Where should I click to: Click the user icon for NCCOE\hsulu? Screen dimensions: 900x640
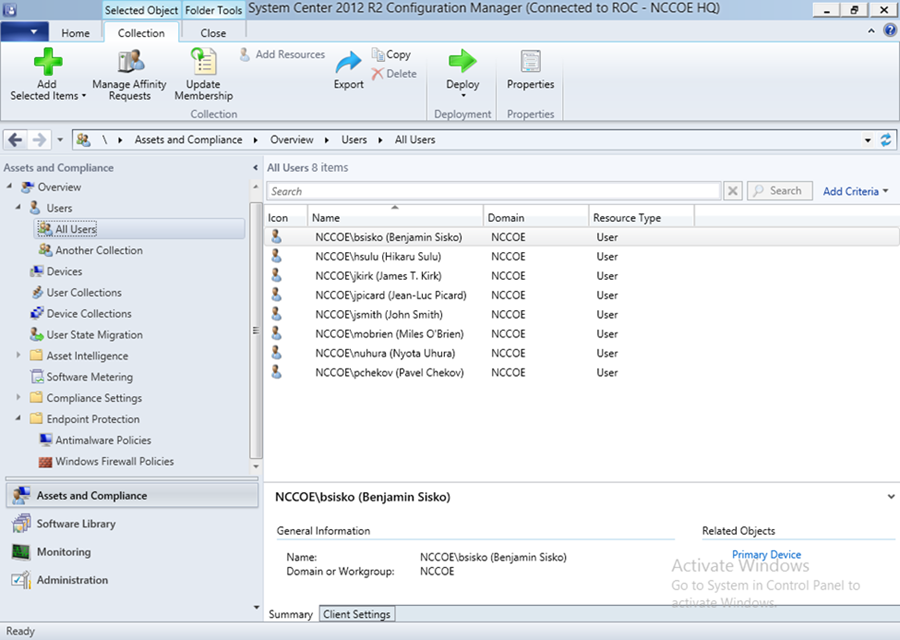click(x=277, y=256)
